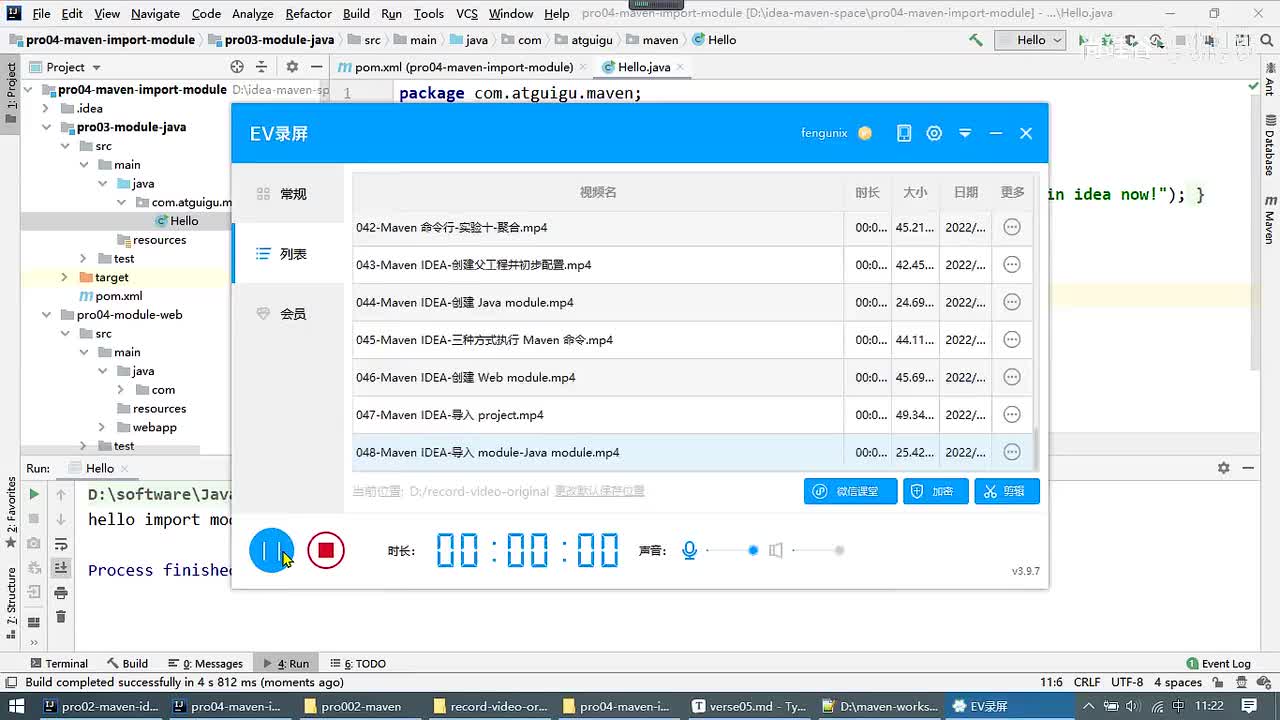Viewport: 1280px width, 720px height.
Task: Click the 加密 button
Action: pos(936,491)
